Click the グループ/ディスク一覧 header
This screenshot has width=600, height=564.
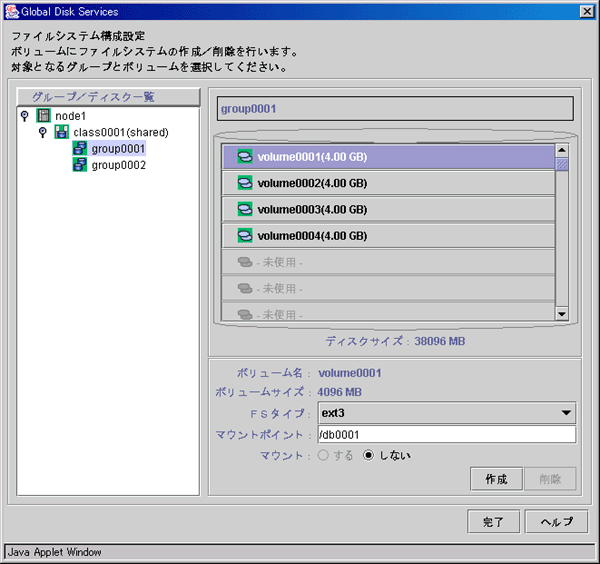pyautogui.click(x=108, y=97)
